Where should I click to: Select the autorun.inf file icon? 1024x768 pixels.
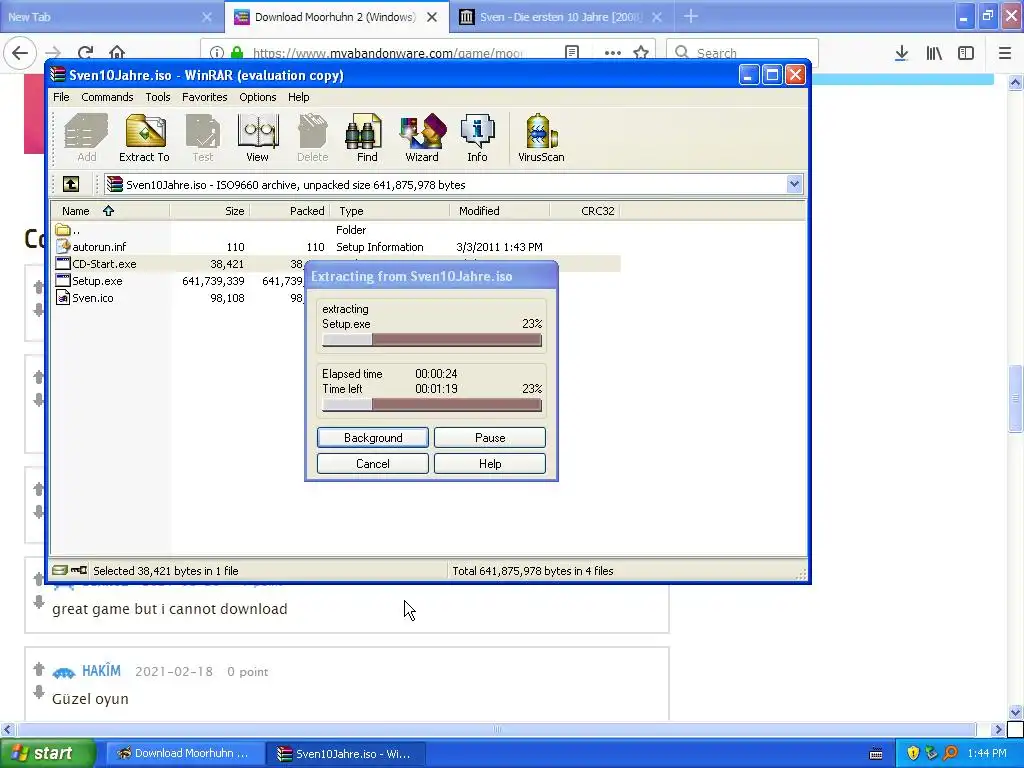pyautogui.click(x=63, y=247)
